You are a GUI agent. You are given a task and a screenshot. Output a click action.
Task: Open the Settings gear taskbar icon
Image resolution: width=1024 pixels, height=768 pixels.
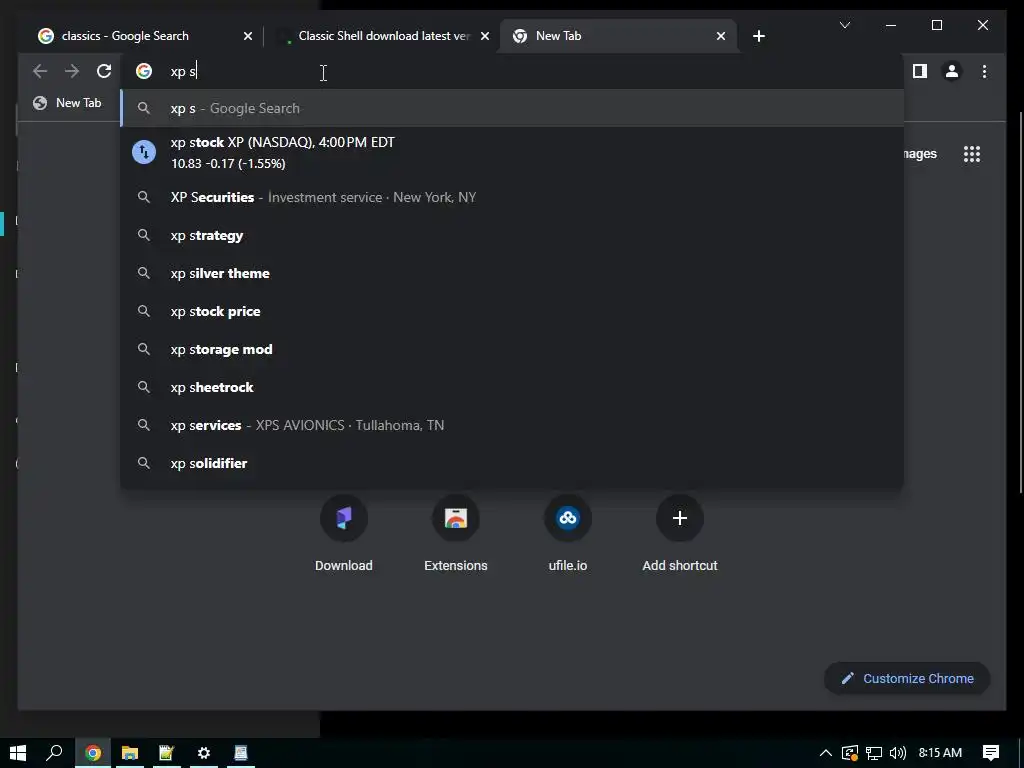click(x=204, y=753)
